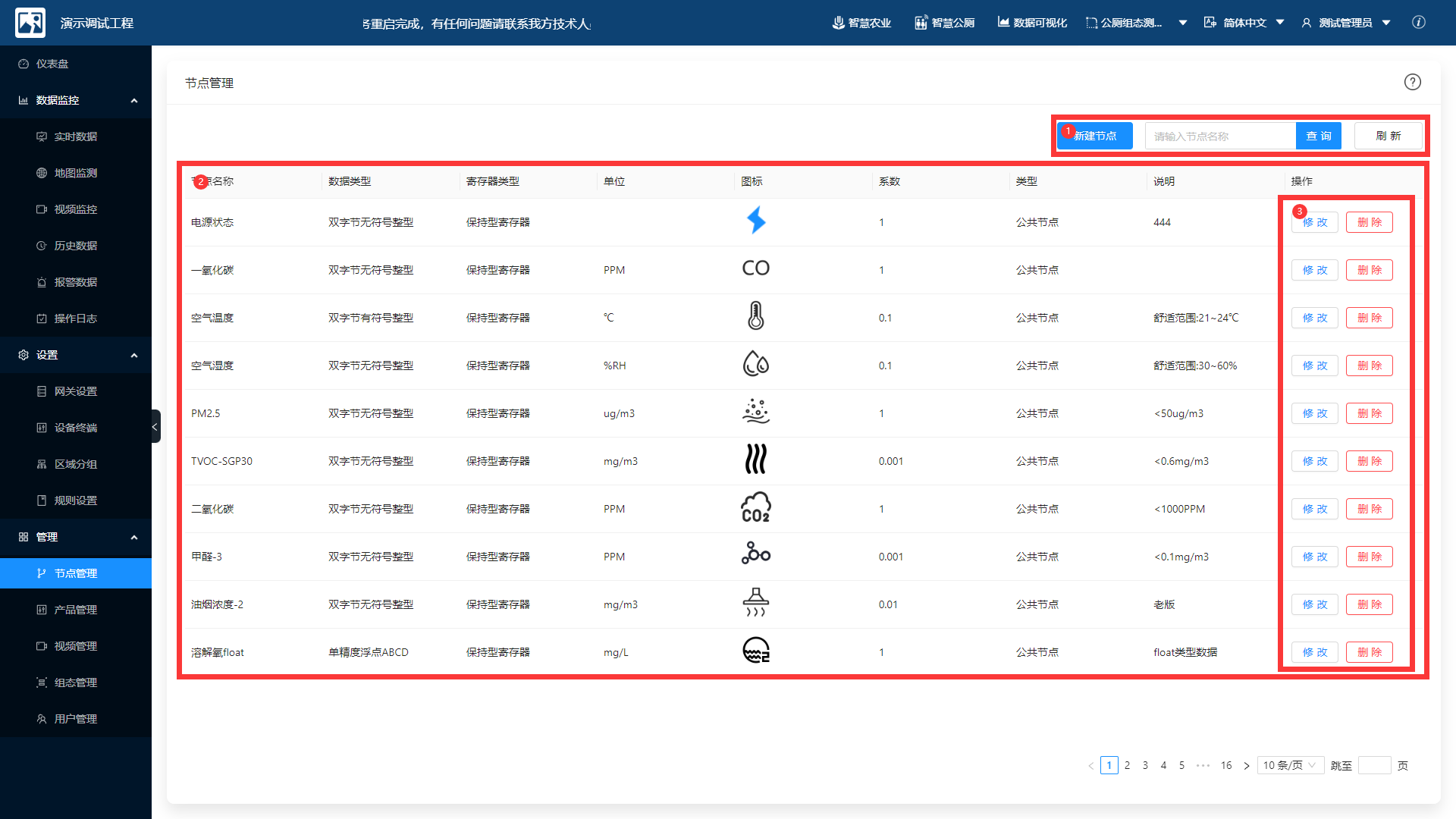Click the thermometer icon for 空气温度
The image size is (1456, 819).
[755, 315]
